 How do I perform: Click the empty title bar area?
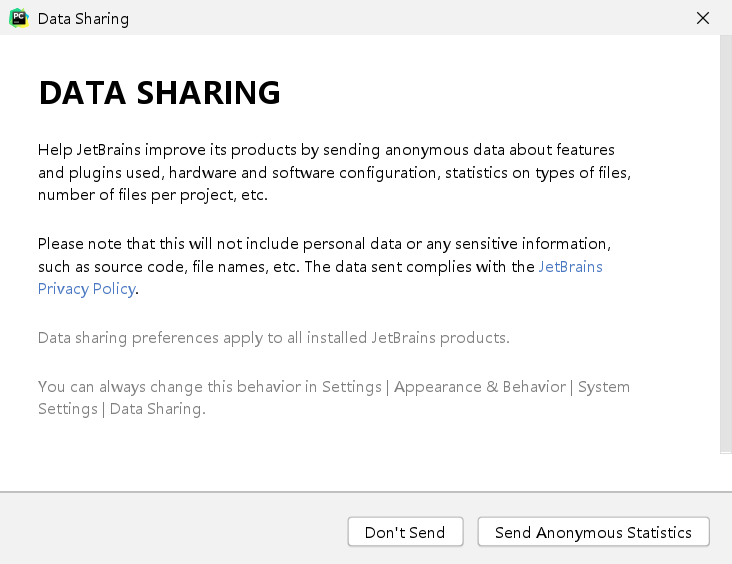coord(400,18)
